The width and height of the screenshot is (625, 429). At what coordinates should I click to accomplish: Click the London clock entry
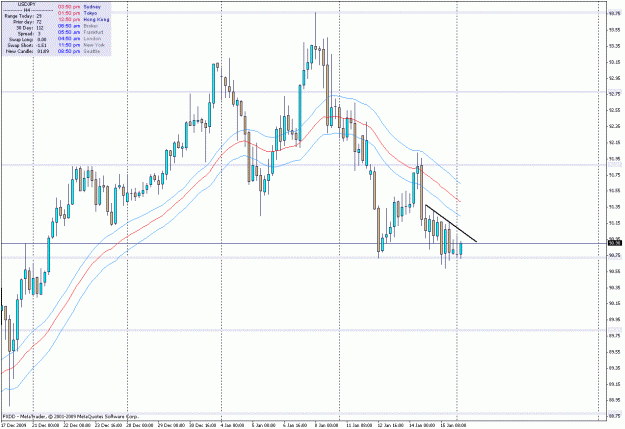[x=79, y=39]
